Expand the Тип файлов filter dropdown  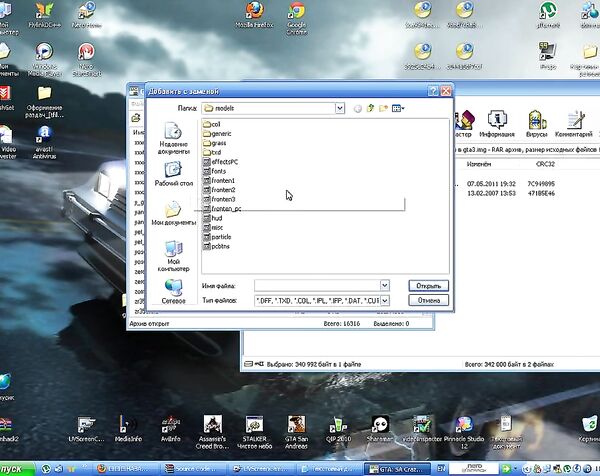[384, 300]
